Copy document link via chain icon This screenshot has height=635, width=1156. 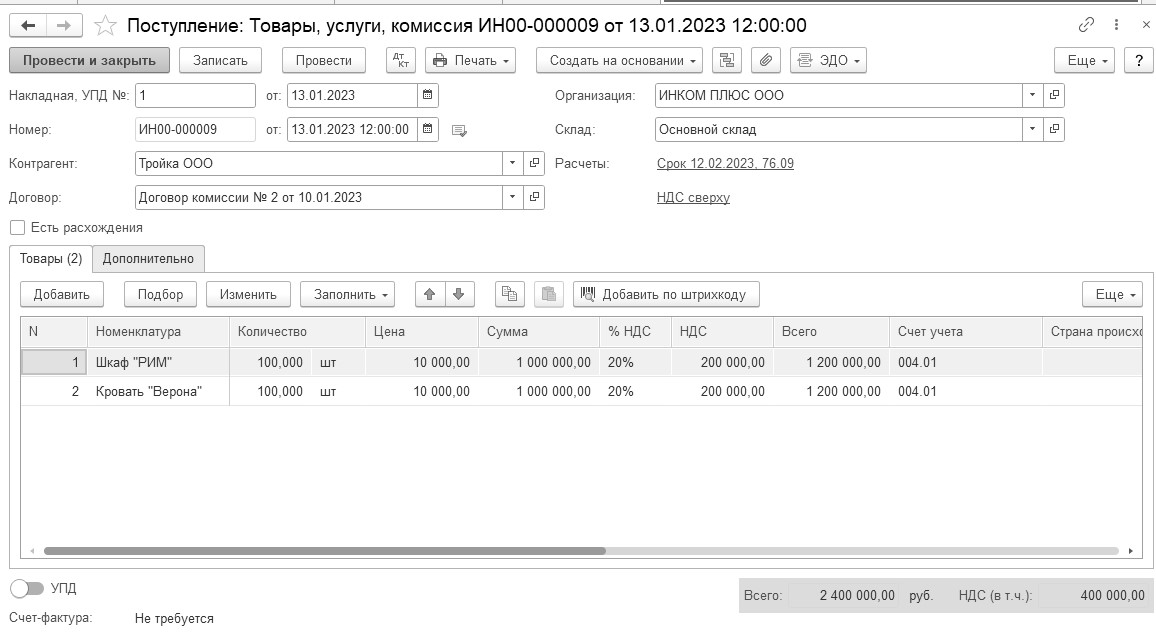(1086, 25)
